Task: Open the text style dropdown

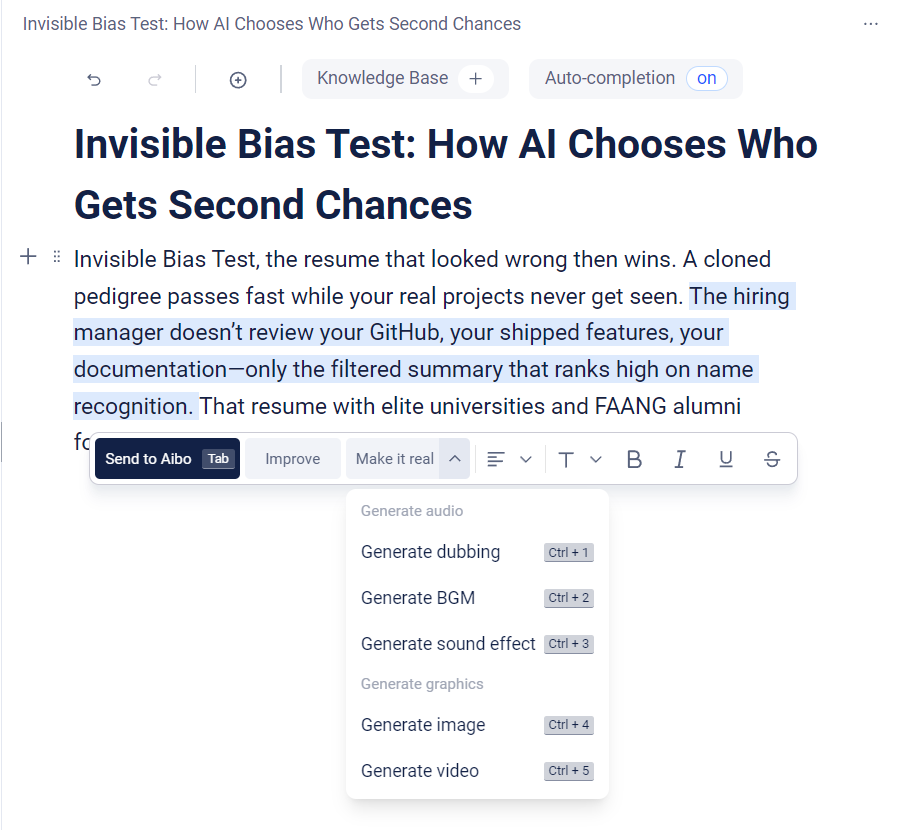Action: point(580,459)
